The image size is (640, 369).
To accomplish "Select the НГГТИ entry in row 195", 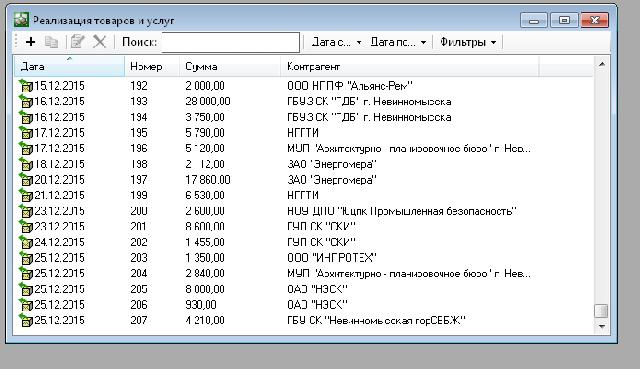I will pos(303,133).
